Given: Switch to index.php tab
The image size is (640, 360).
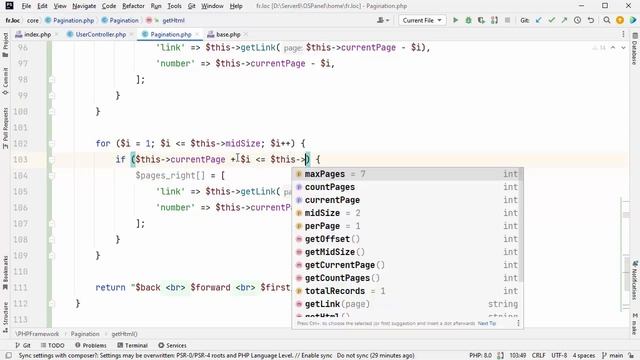Looking at the screenshot, I should coord(38,34).
